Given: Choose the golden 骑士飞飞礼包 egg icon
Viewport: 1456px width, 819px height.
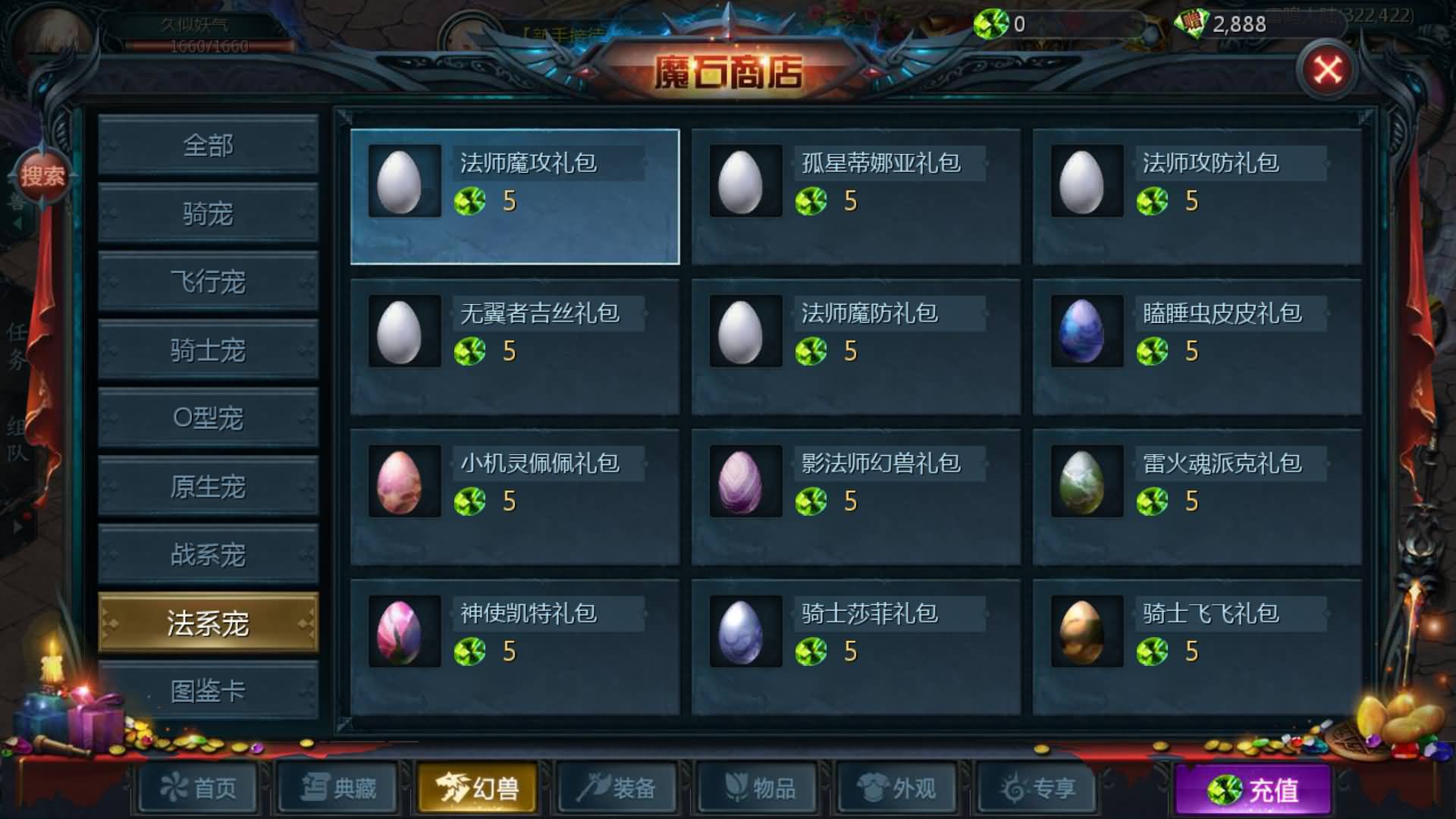Looking at the screenshot, I should pos(1087,632).
